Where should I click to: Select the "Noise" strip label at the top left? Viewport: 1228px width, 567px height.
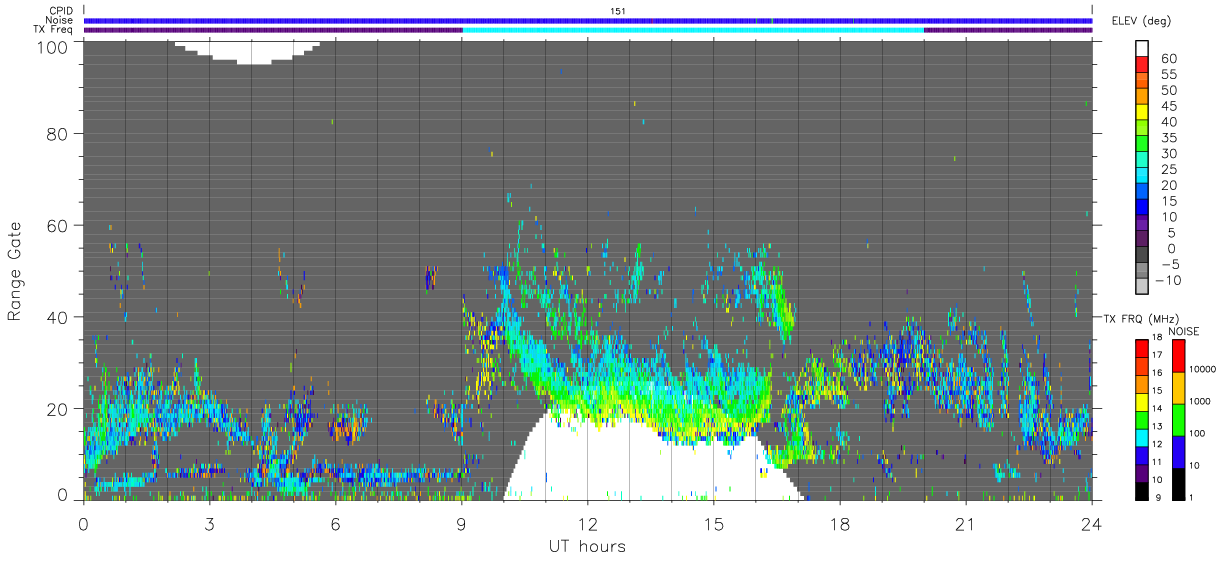(x=59, y=20)
